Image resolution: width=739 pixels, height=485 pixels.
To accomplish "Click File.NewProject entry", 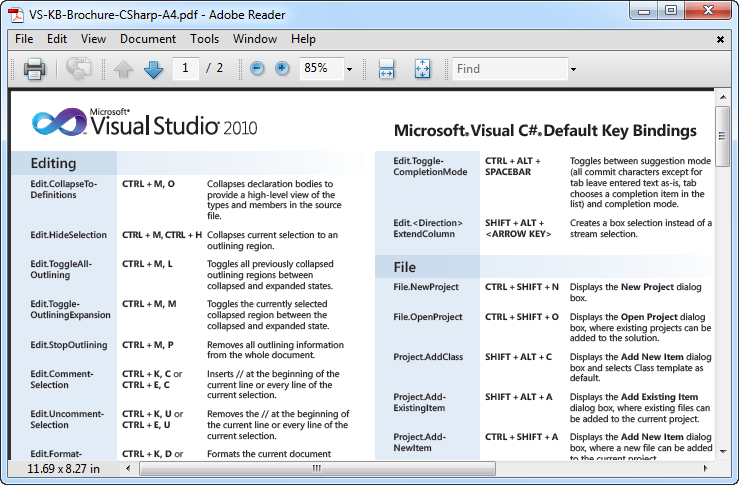I will tap(426, 287).
